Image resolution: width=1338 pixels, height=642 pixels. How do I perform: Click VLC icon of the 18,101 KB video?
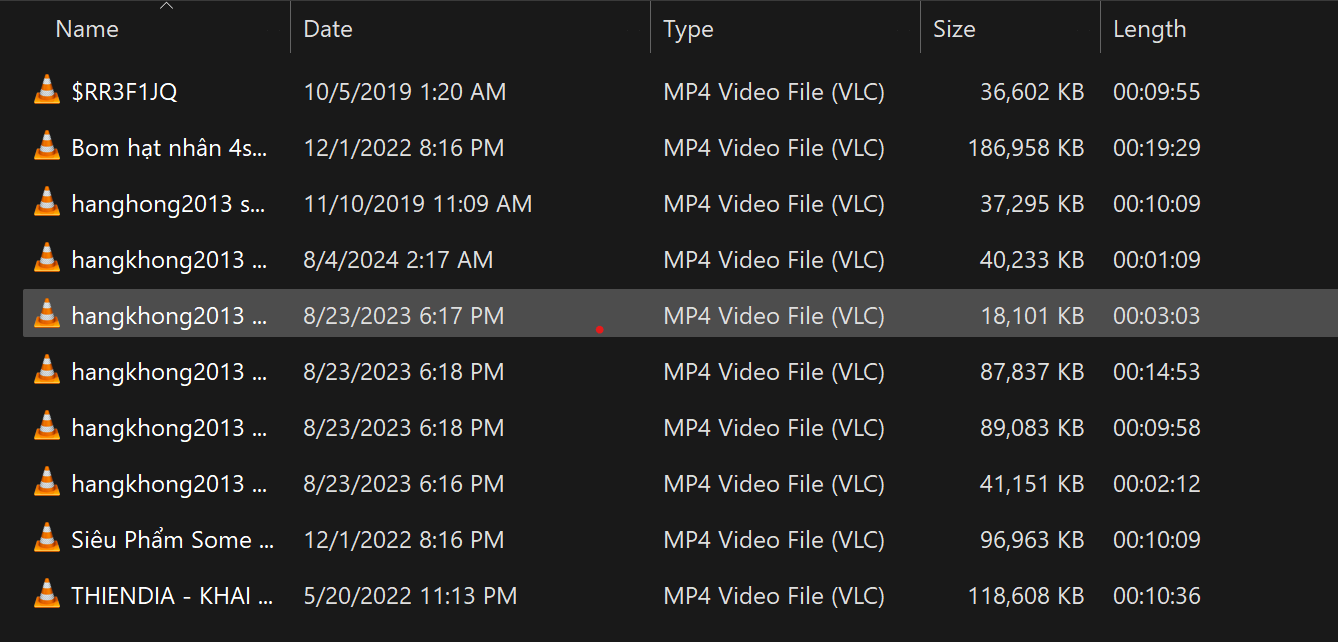tap(46, 315)
